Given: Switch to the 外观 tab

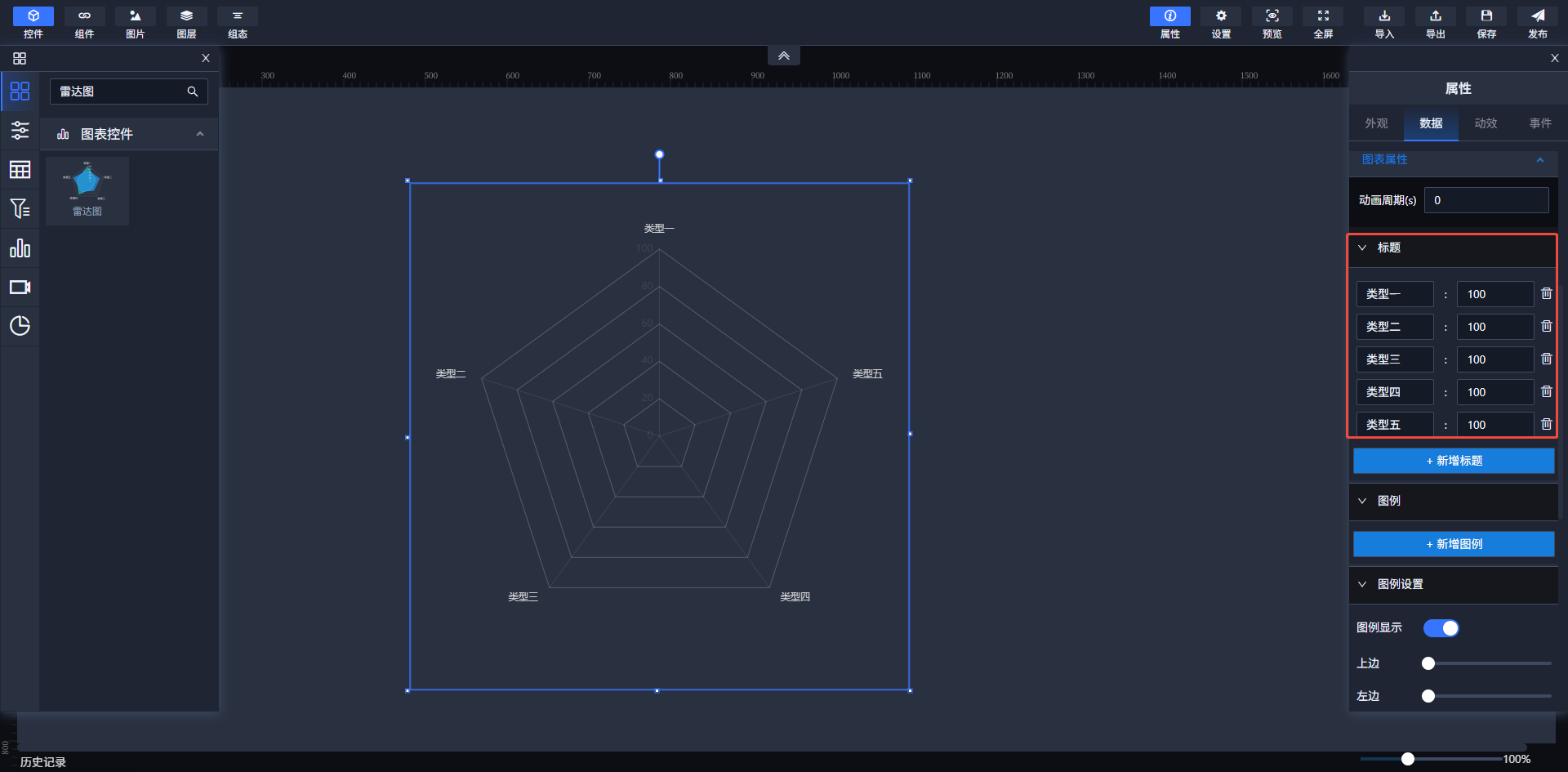Looking at the screenshot, I should [x=1376, y=123].
